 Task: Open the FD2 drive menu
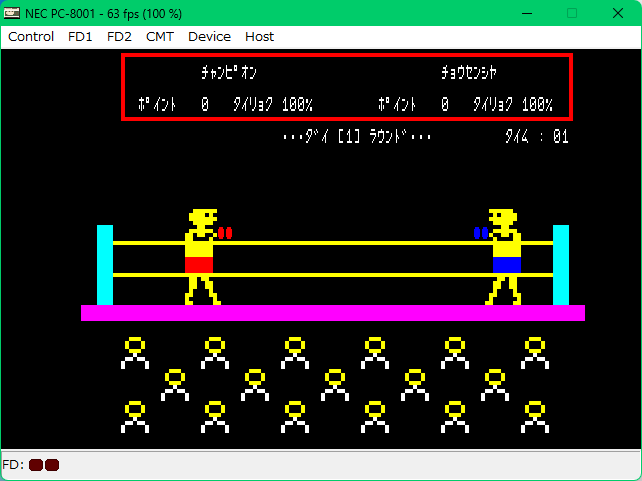119,36
